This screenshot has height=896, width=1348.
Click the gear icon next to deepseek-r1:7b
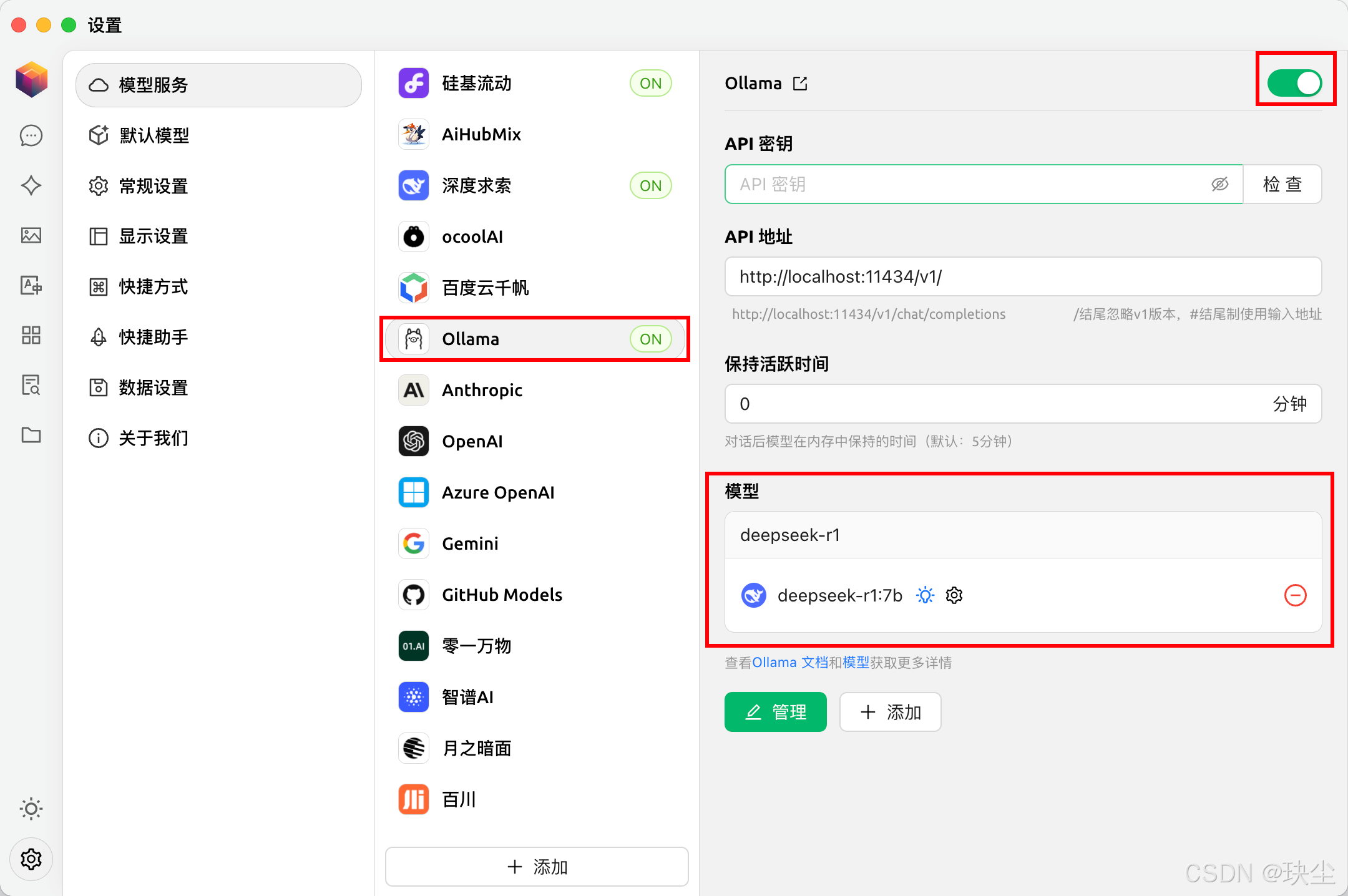954,595
